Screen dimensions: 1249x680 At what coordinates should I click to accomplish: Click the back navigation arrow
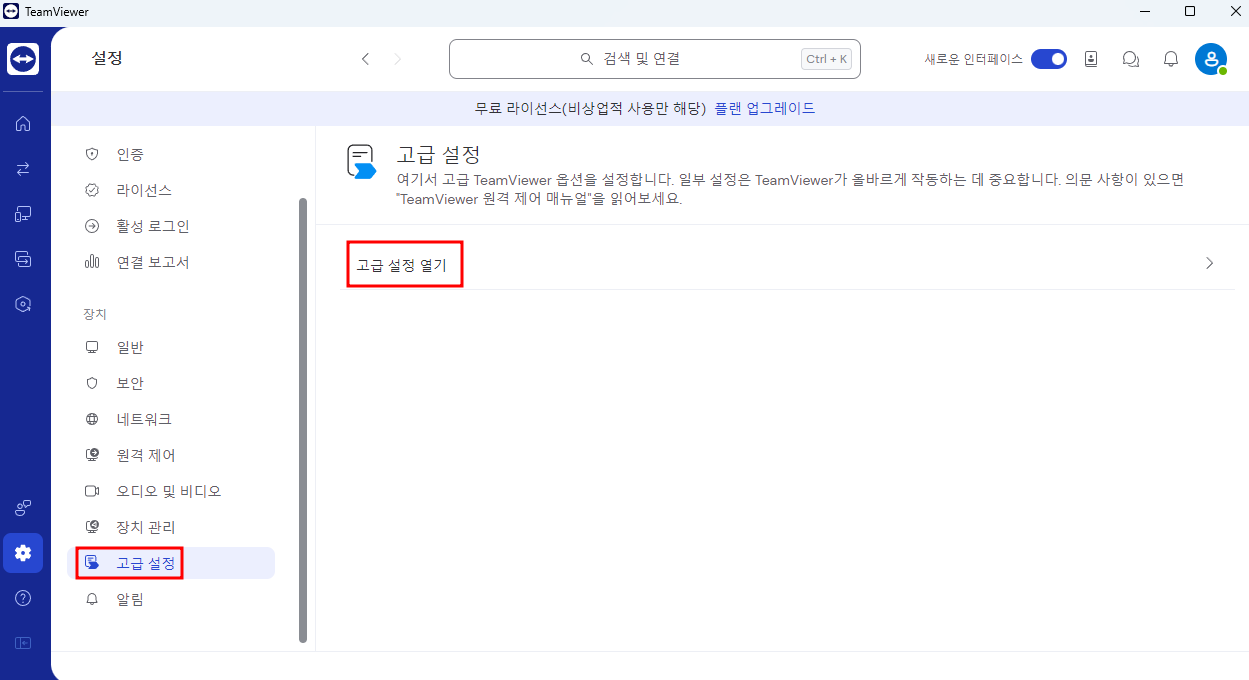click(x=365, y=59)
